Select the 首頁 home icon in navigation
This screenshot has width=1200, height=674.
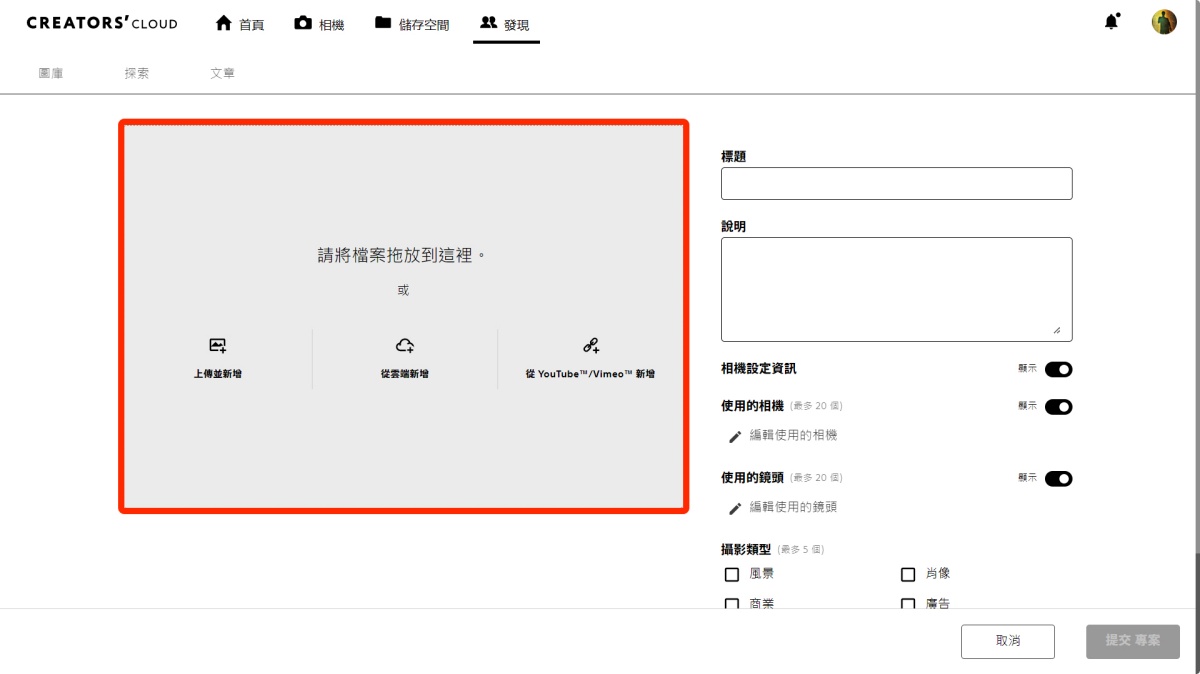(222, 21)
